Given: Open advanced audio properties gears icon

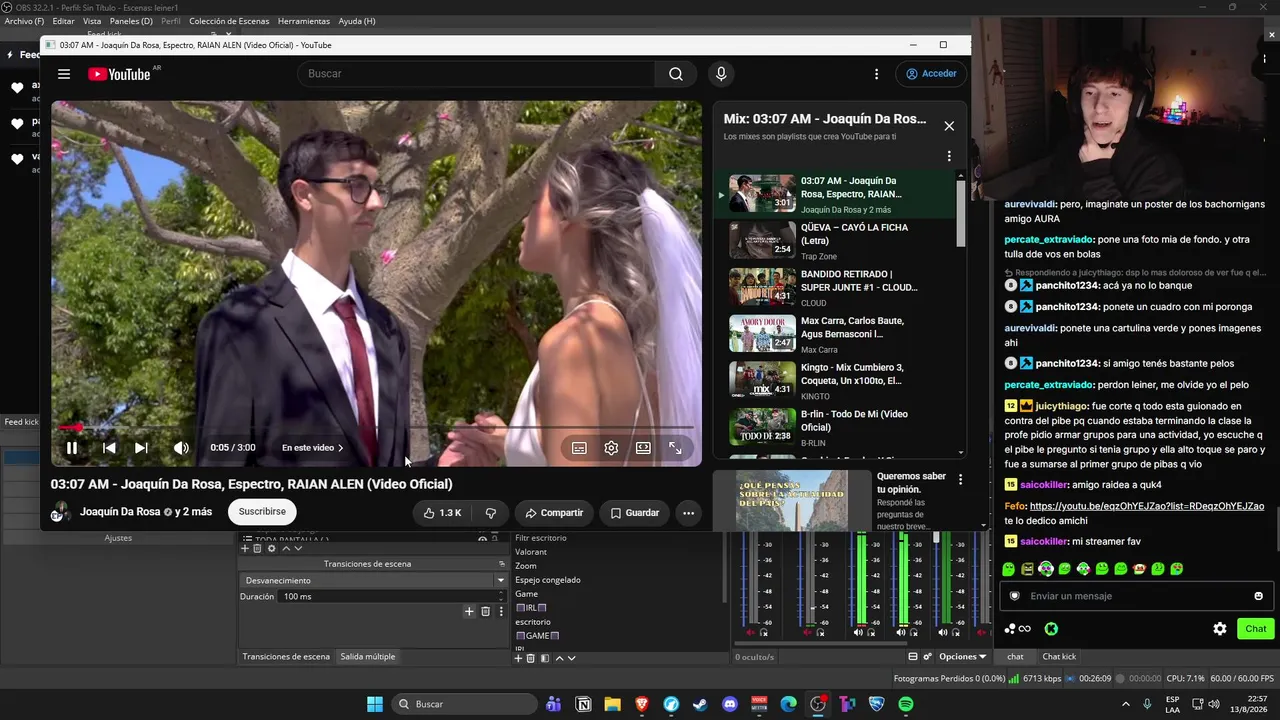Looking at the screenshot, I should 927,657.
